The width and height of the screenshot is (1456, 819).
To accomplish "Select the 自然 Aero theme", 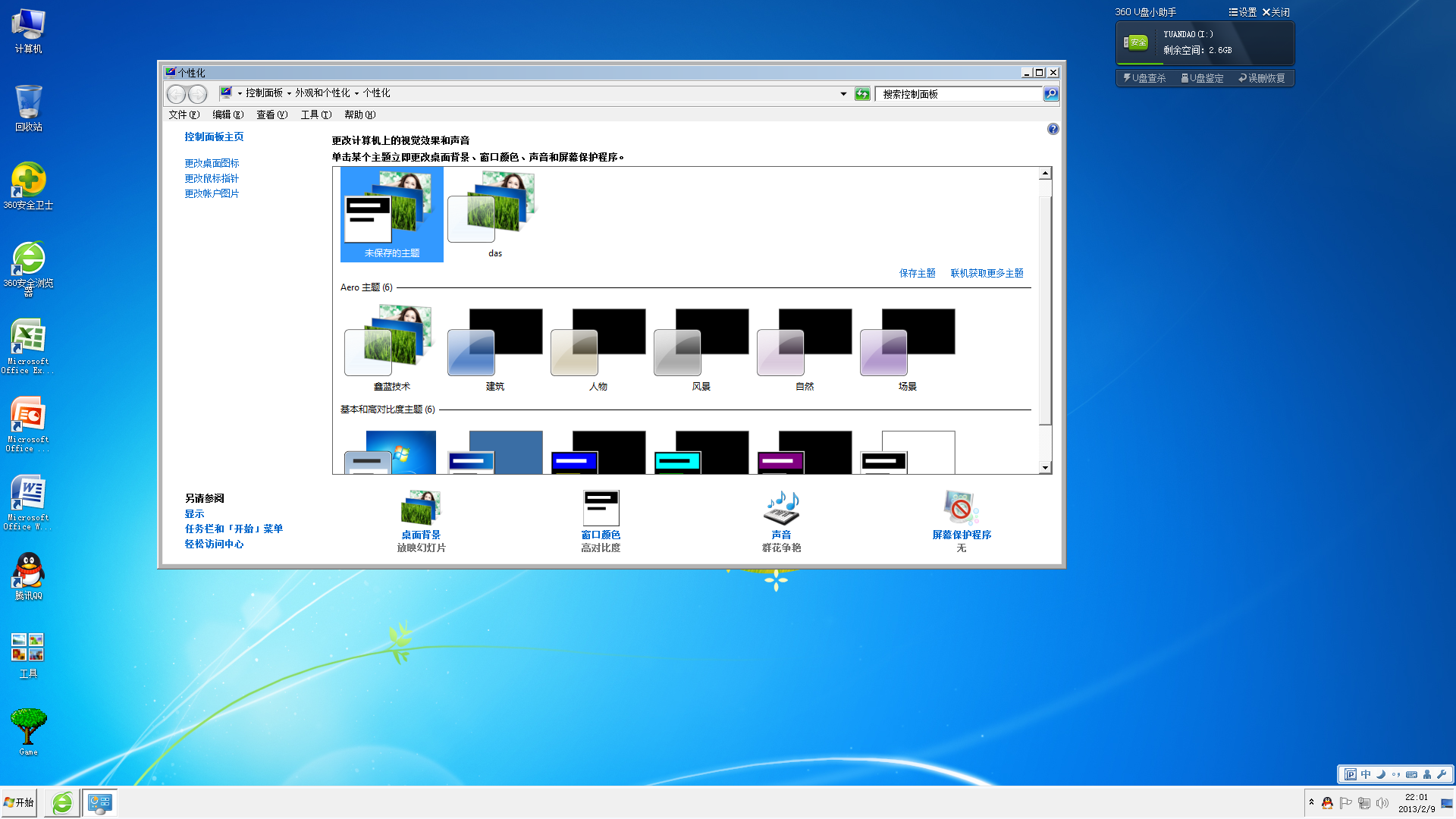I will (805, 348).
